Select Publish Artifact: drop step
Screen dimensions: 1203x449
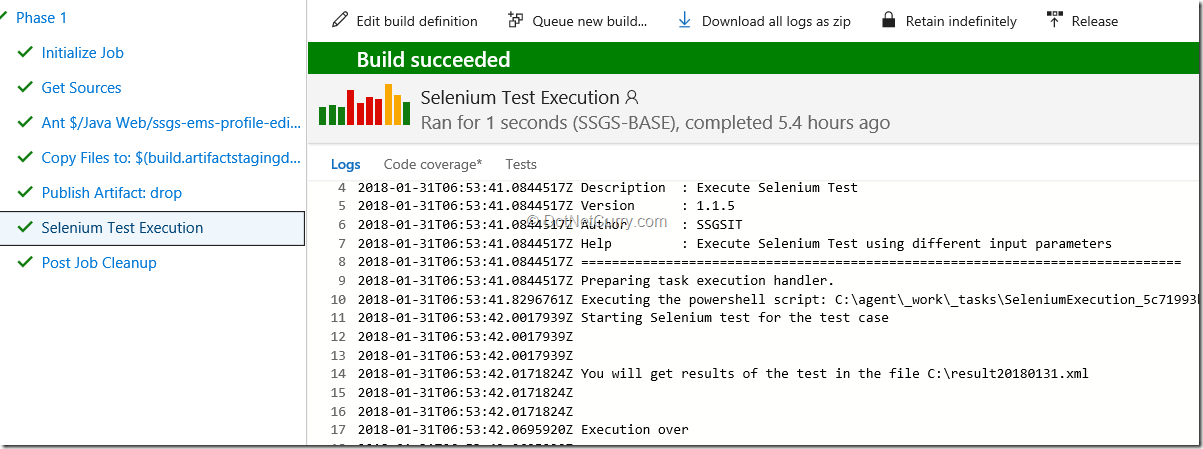tap(111, 193)
